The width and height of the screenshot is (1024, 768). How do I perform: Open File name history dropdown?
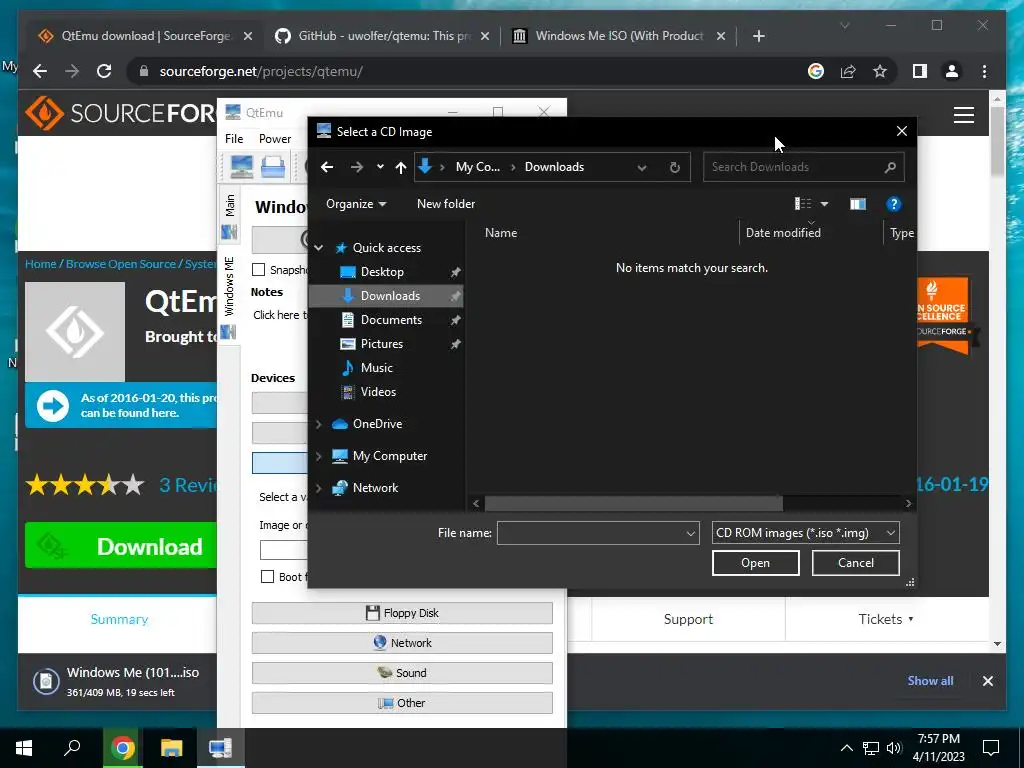click(690, 534)
